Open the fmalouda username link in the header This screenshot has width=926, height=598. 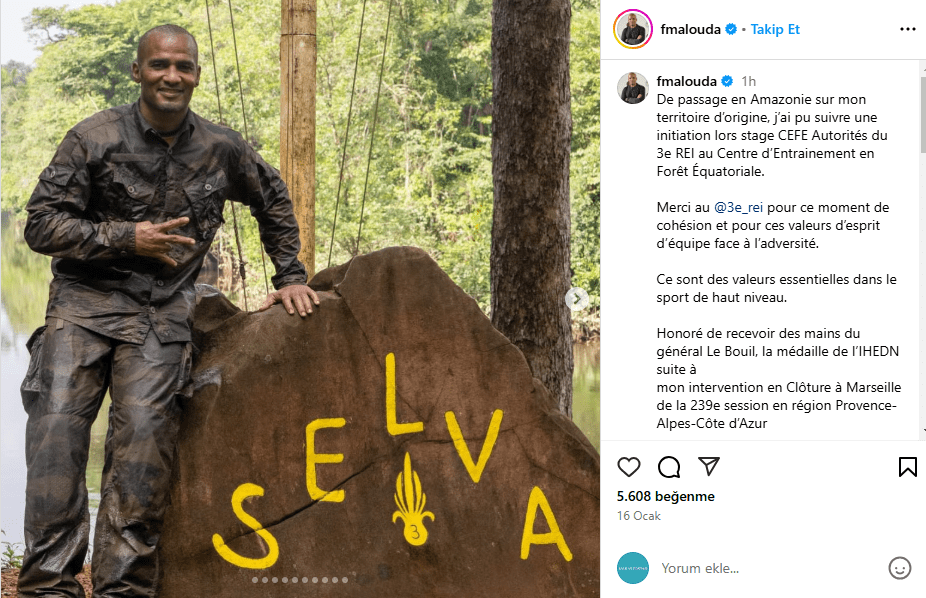point(690,29)
